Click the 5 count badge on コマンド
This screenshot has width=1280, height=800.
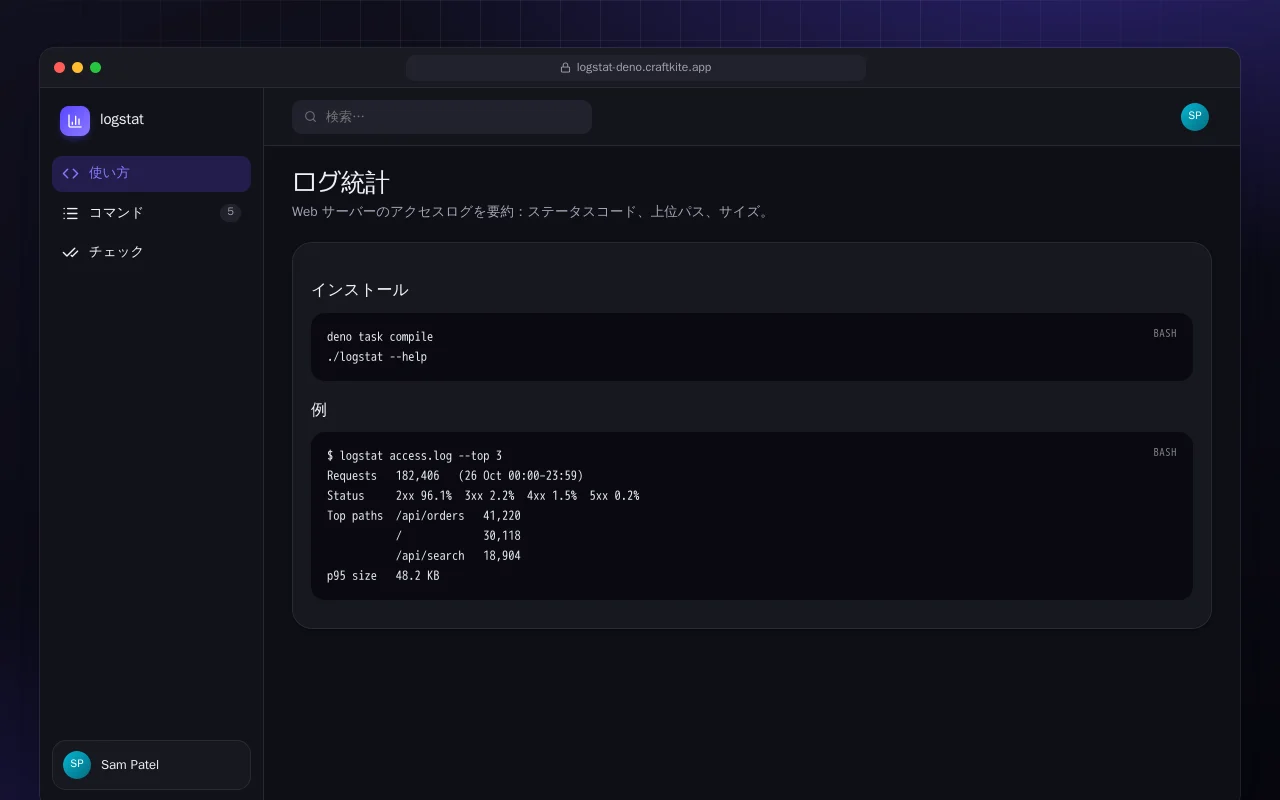coord(230,212)
